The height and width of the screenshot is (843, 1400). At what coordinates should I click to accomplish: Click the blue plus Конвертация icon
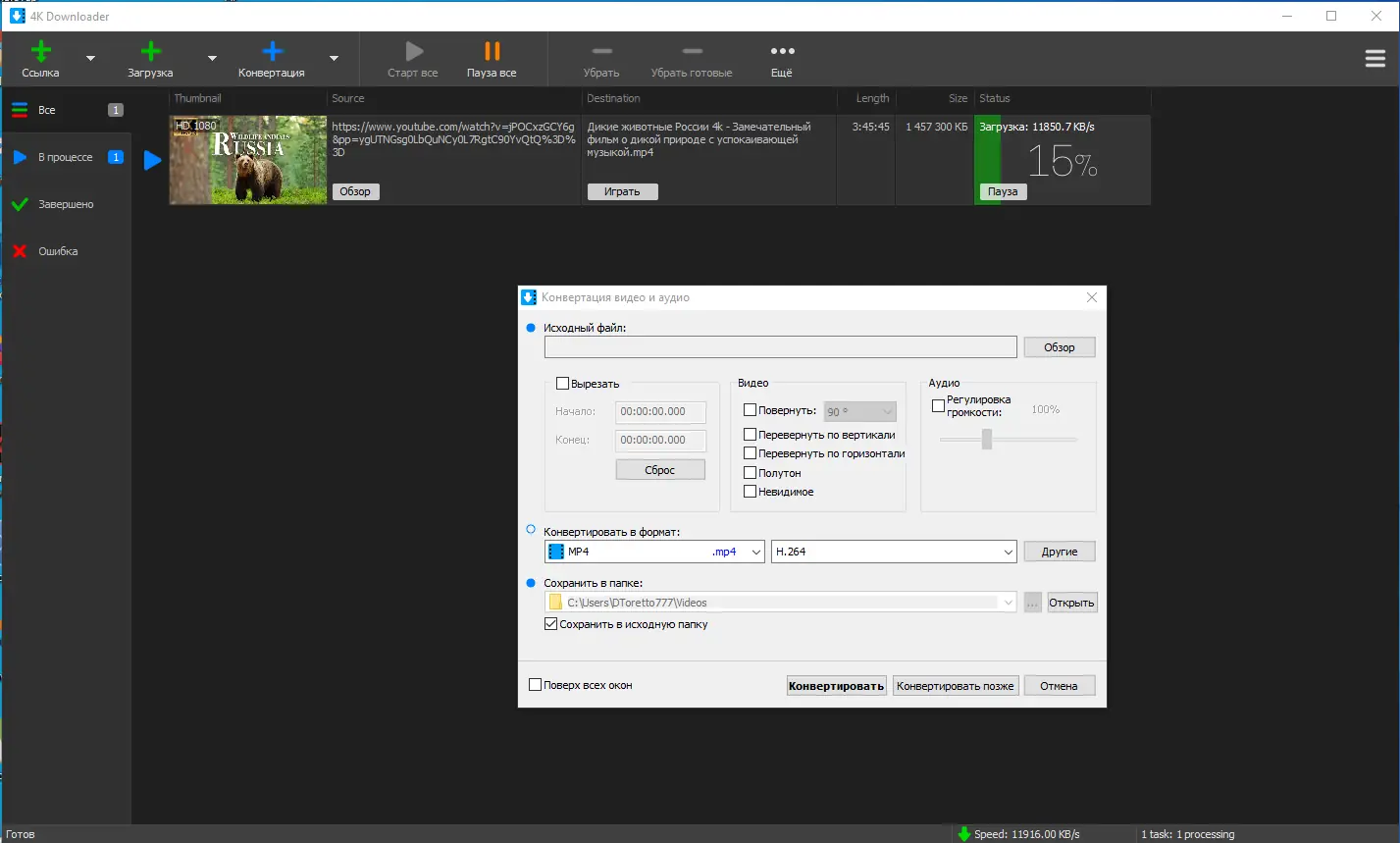pos(273,51)
